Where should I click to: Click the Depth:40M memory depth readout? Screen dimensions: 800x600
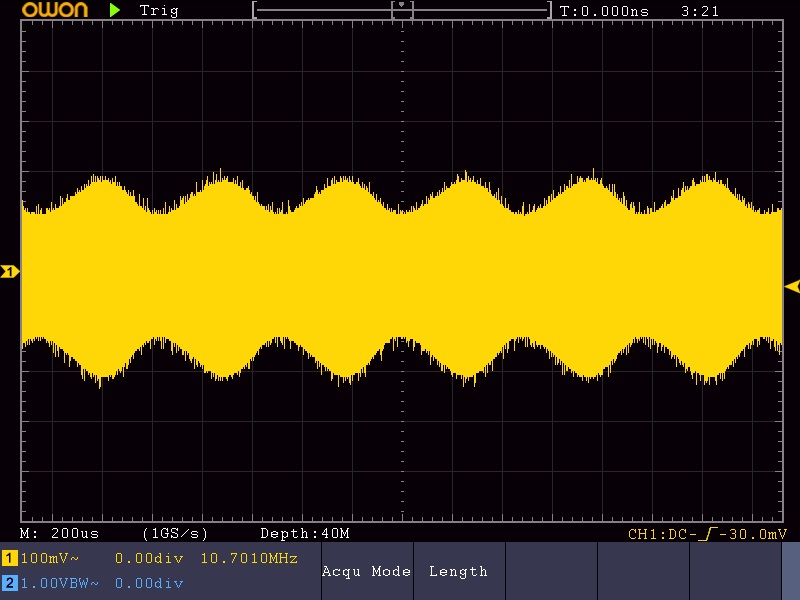(x=304, y=534)
